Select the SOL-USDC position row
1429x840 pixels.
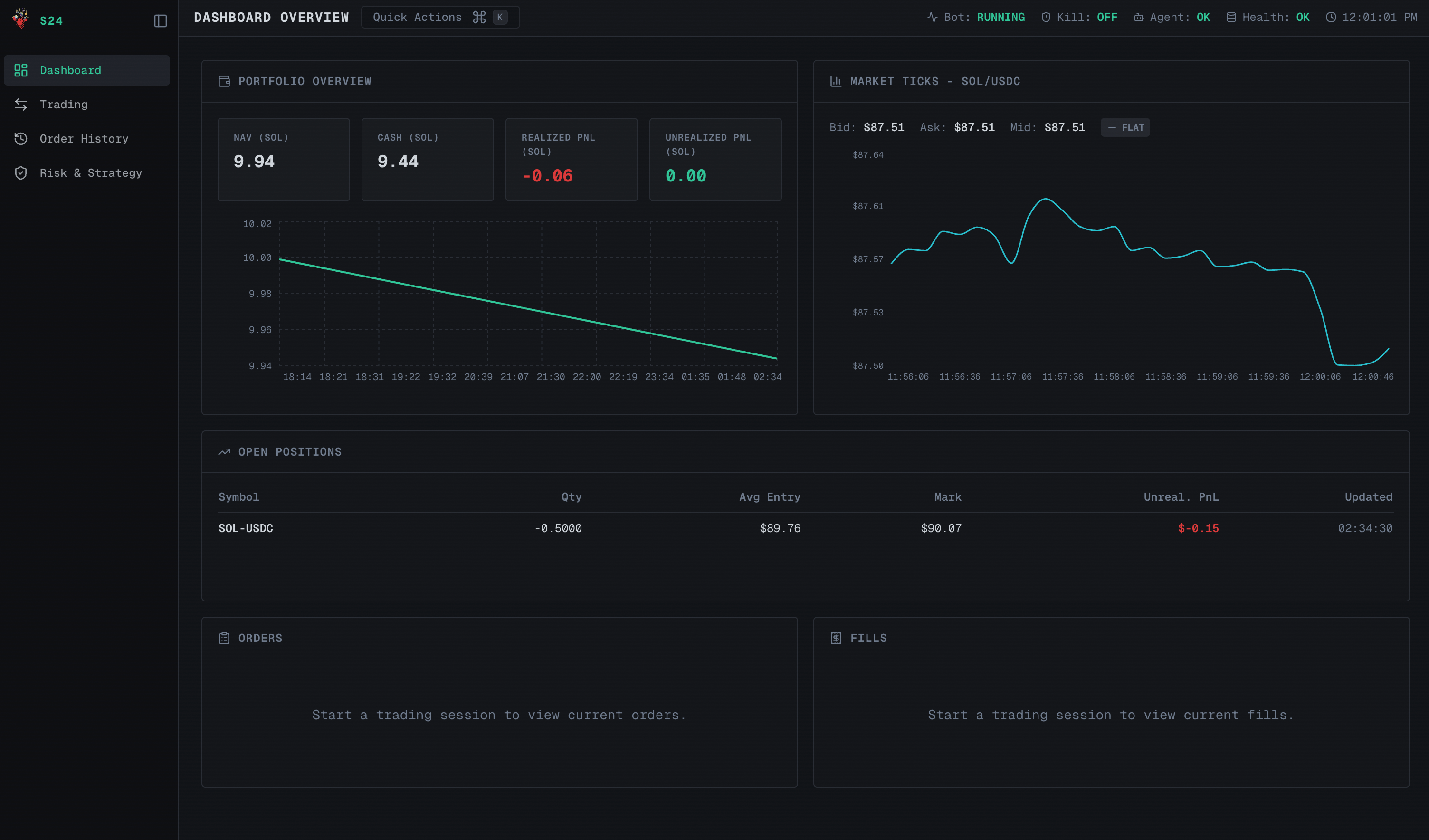[805, 528]
